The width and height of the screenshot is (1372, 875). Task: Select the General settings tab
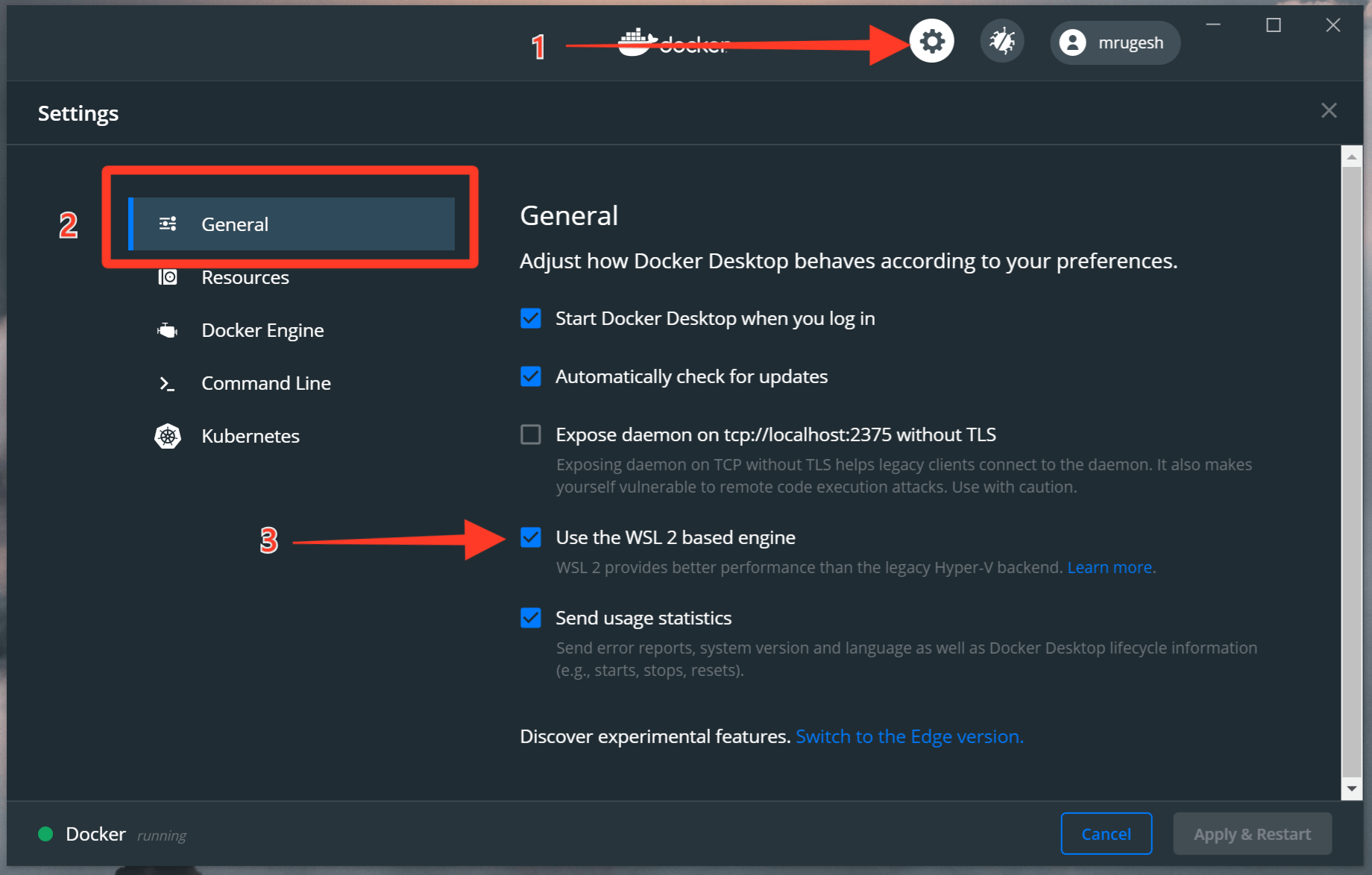point(292,224)
